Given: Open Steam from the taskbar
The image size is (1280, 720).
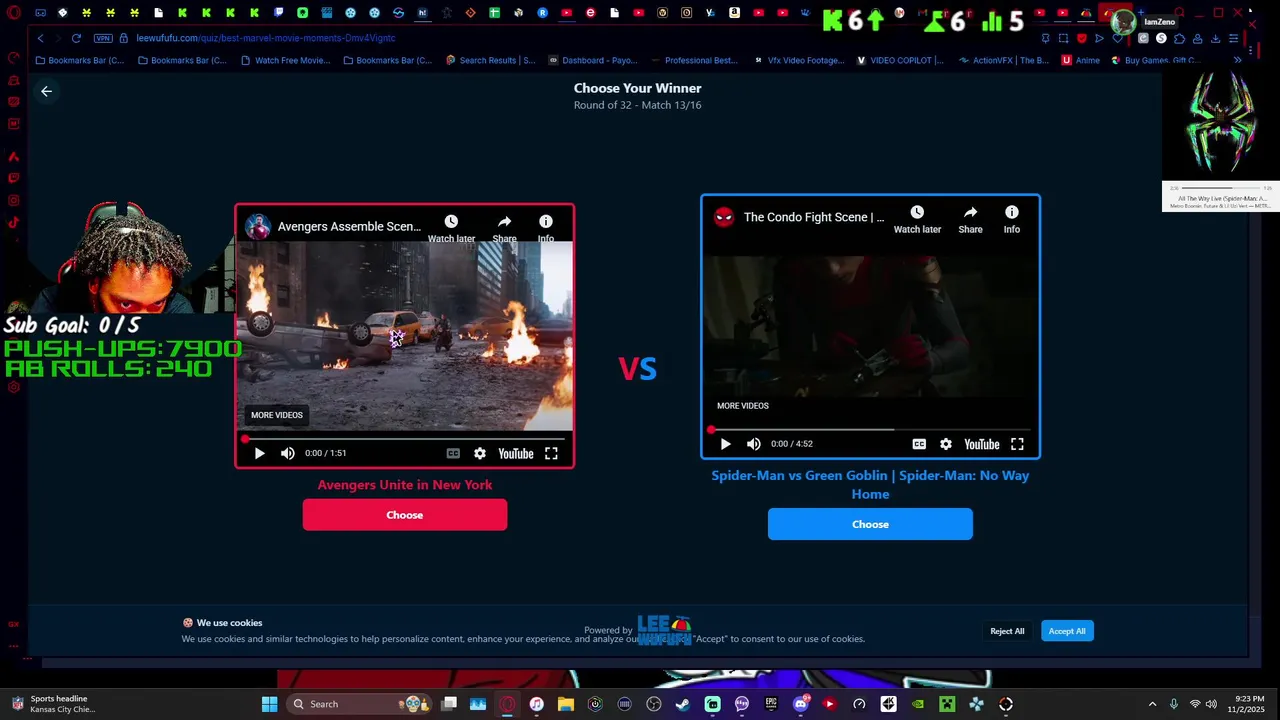Looking at the screenshot, I should coord(683,704).
